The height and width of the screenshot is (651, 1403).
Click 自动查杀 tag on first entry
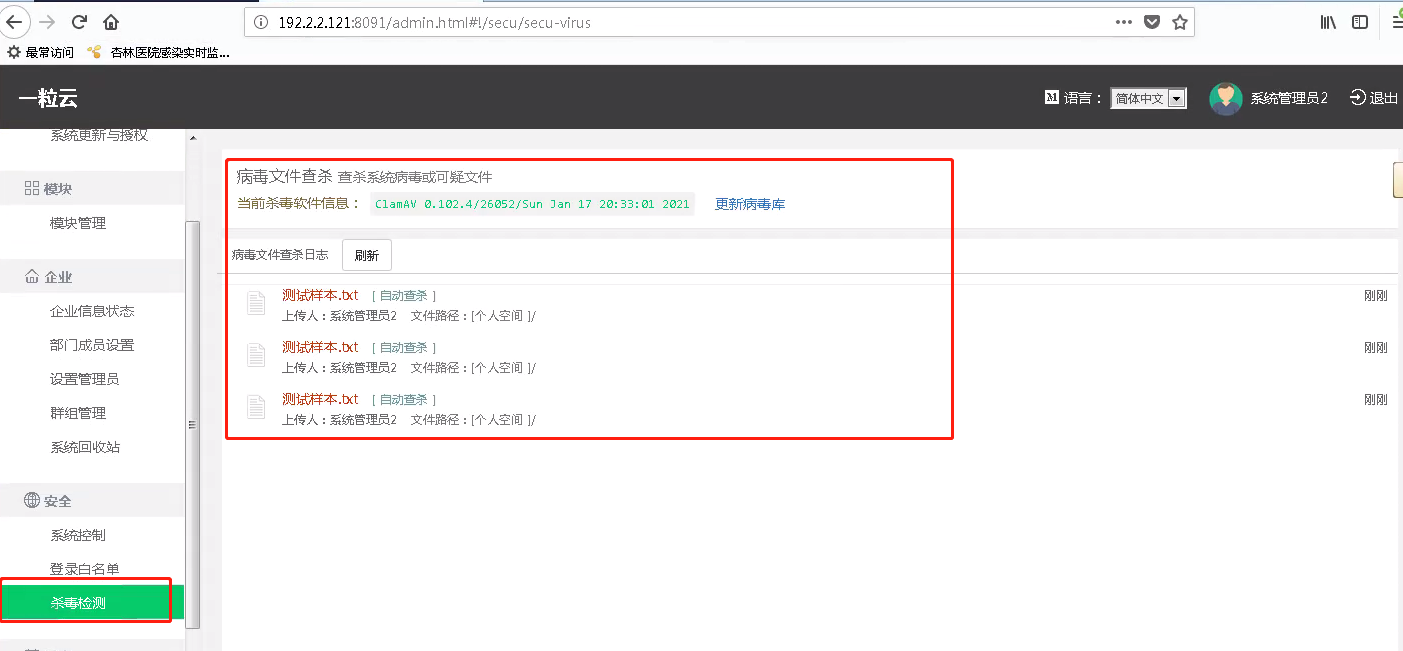coord(404,296)
